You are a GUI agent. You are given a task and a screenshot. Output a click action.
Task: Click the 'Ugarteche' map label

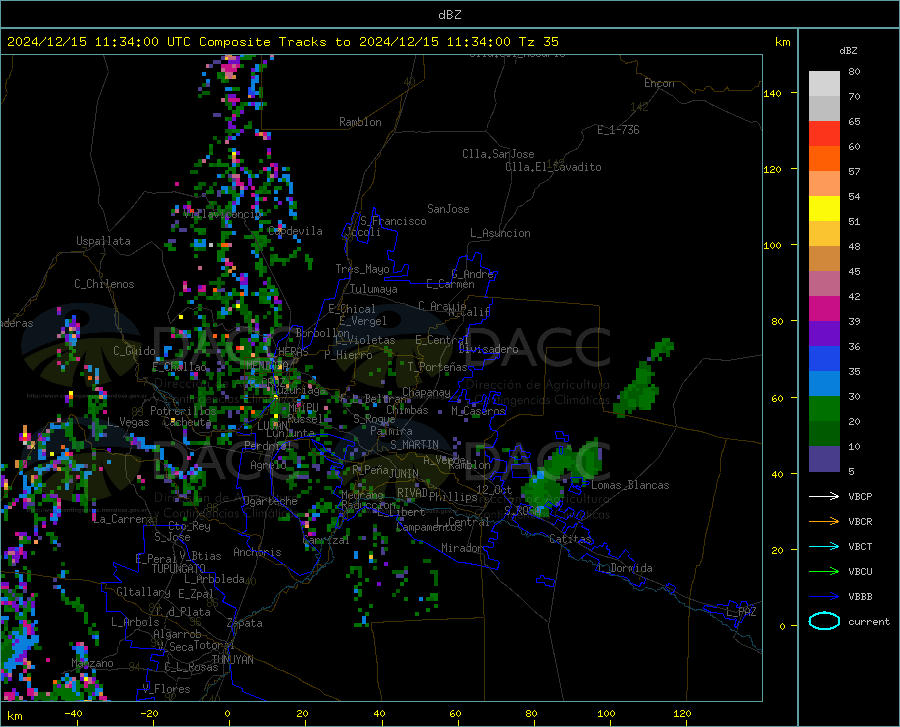pyautogui.click(x=270, y=501)
